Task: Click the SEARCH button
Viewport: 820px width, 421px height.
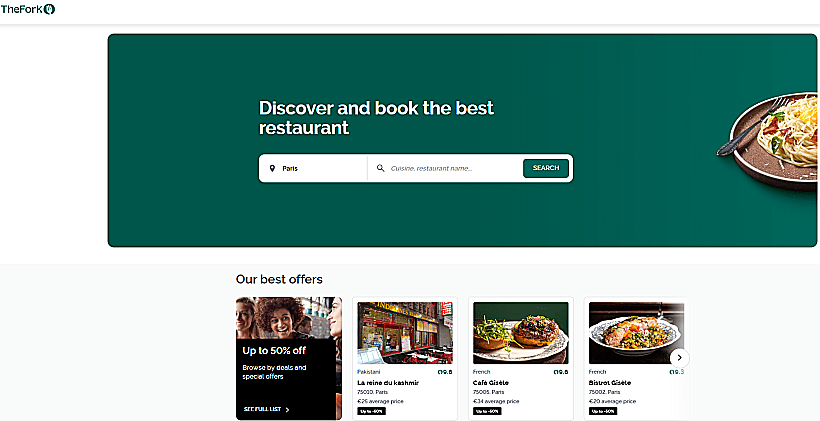Action: pos(545,168)
